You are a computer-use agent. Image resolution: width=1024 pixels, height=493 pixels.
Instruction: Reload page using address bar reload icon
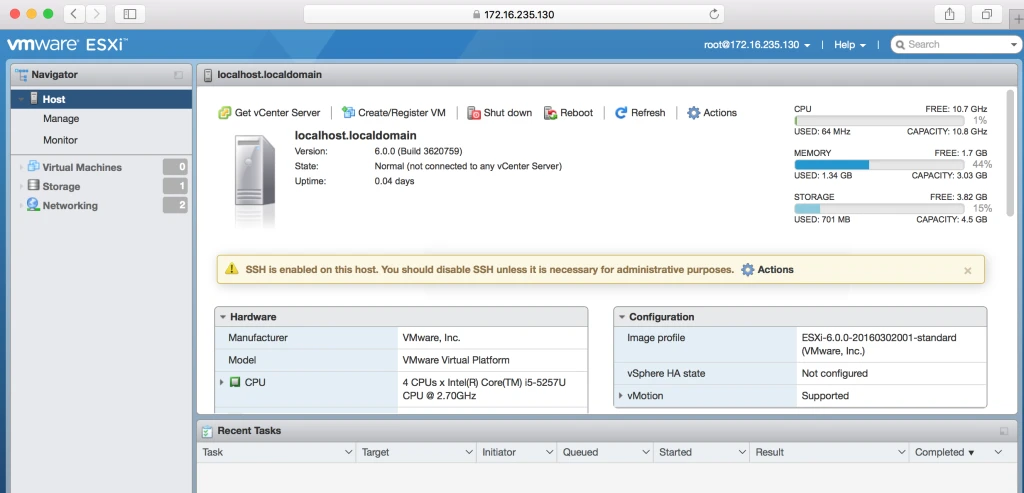point(714,14)
